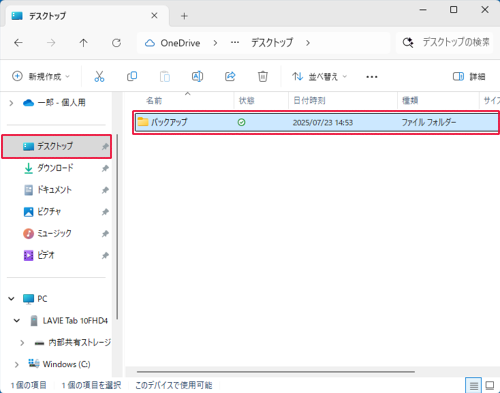Select 内部共有ストレージ in the tree
This screenshot has height=393, width=500.
80,342
